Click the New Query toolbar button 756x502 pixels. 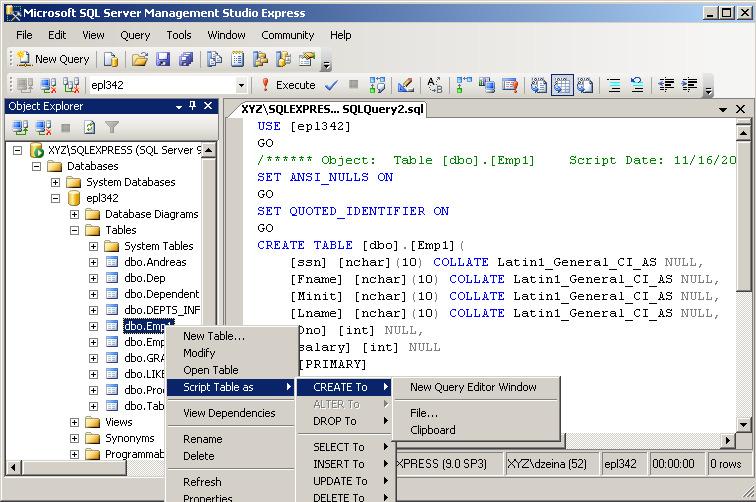click(x=53, y=59)
